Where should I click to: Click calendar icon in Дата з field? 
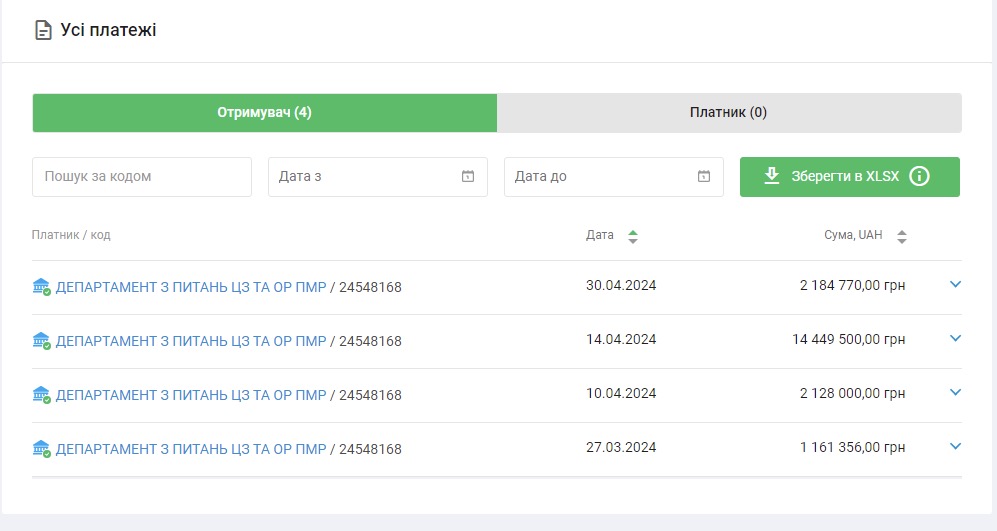467,177
